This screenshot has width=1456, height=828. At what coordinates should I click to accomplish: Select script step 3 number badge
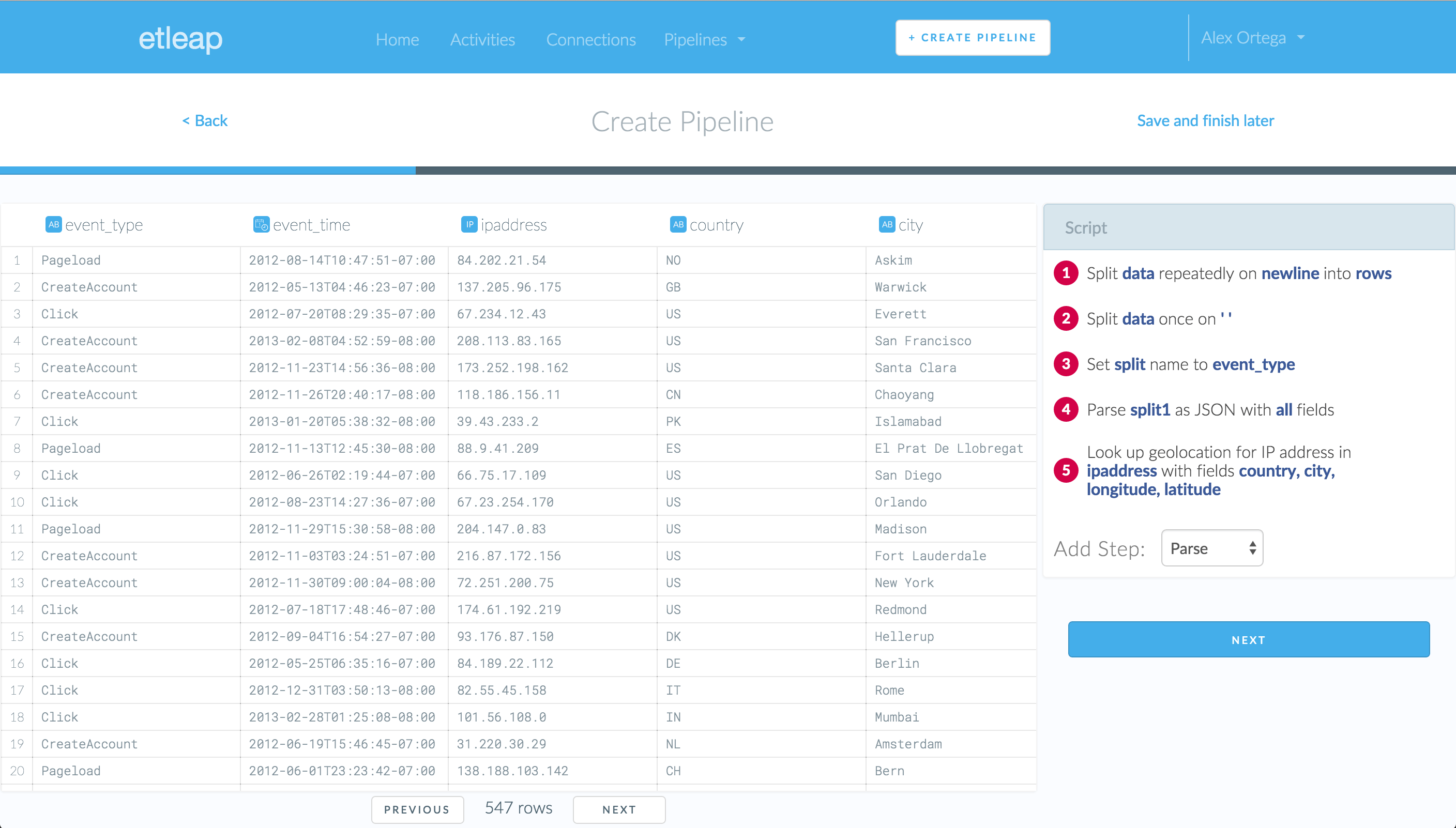[1066, 364]
